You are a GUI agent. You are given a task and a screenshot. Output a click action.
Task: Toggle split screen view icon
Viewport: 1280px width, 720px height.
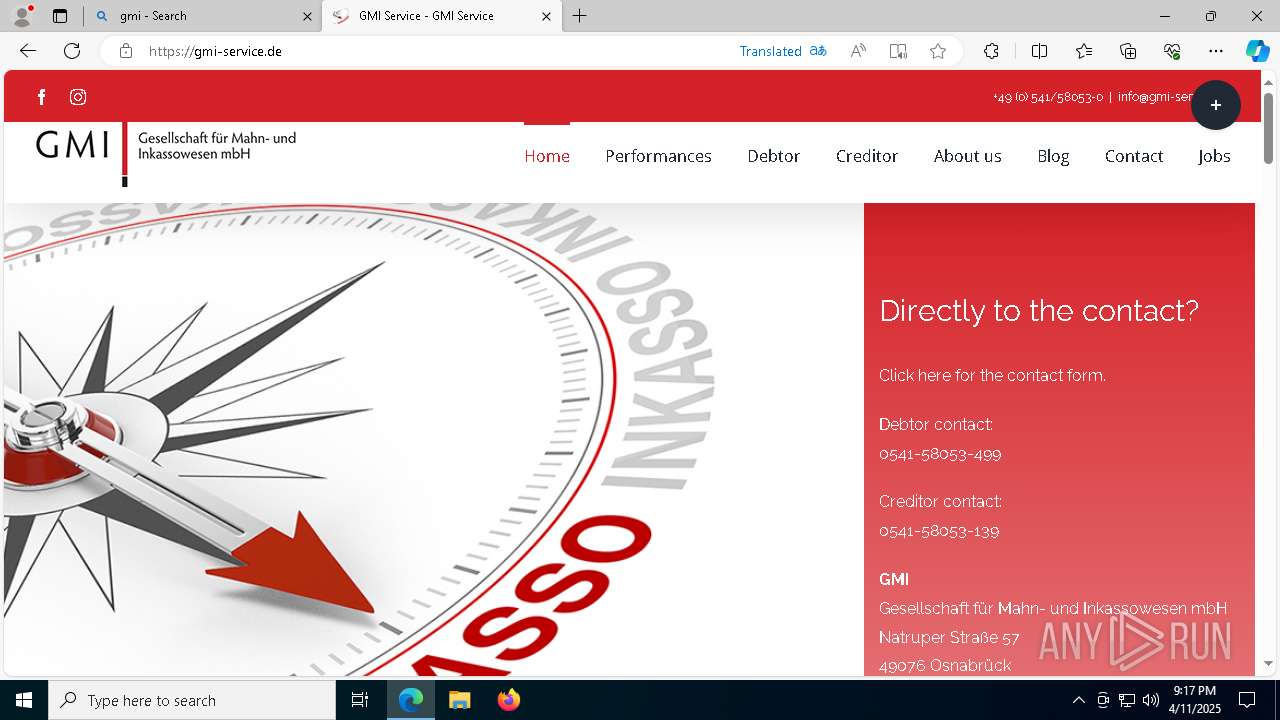click(x=1039, y=51)
